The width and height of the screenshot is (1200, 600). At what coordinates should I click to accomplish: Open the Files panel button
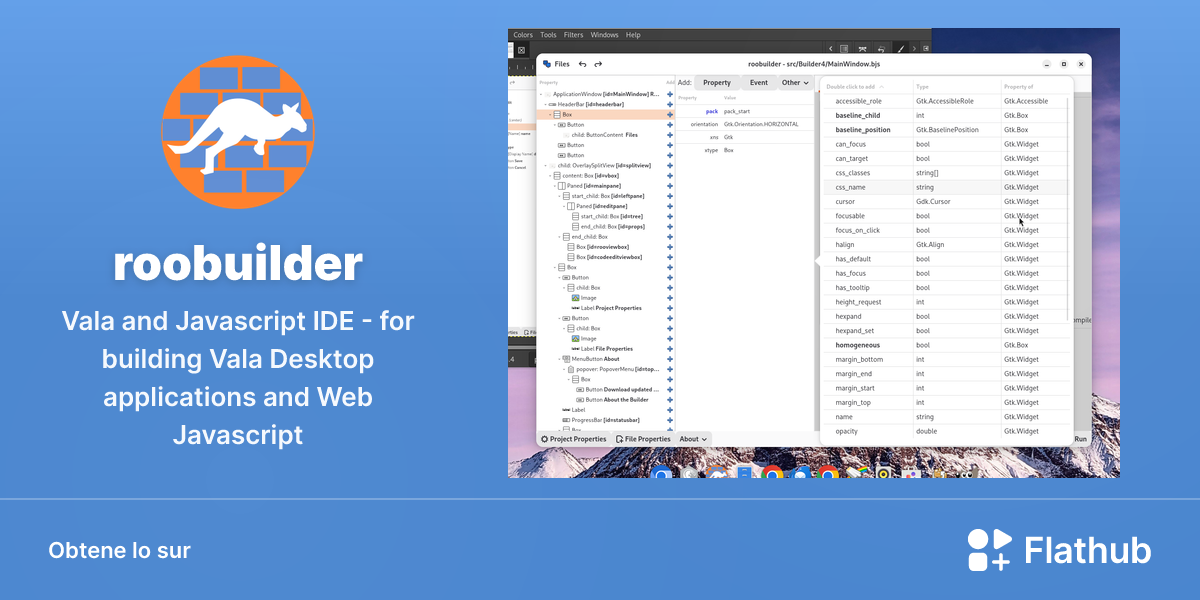click(556, 64)
